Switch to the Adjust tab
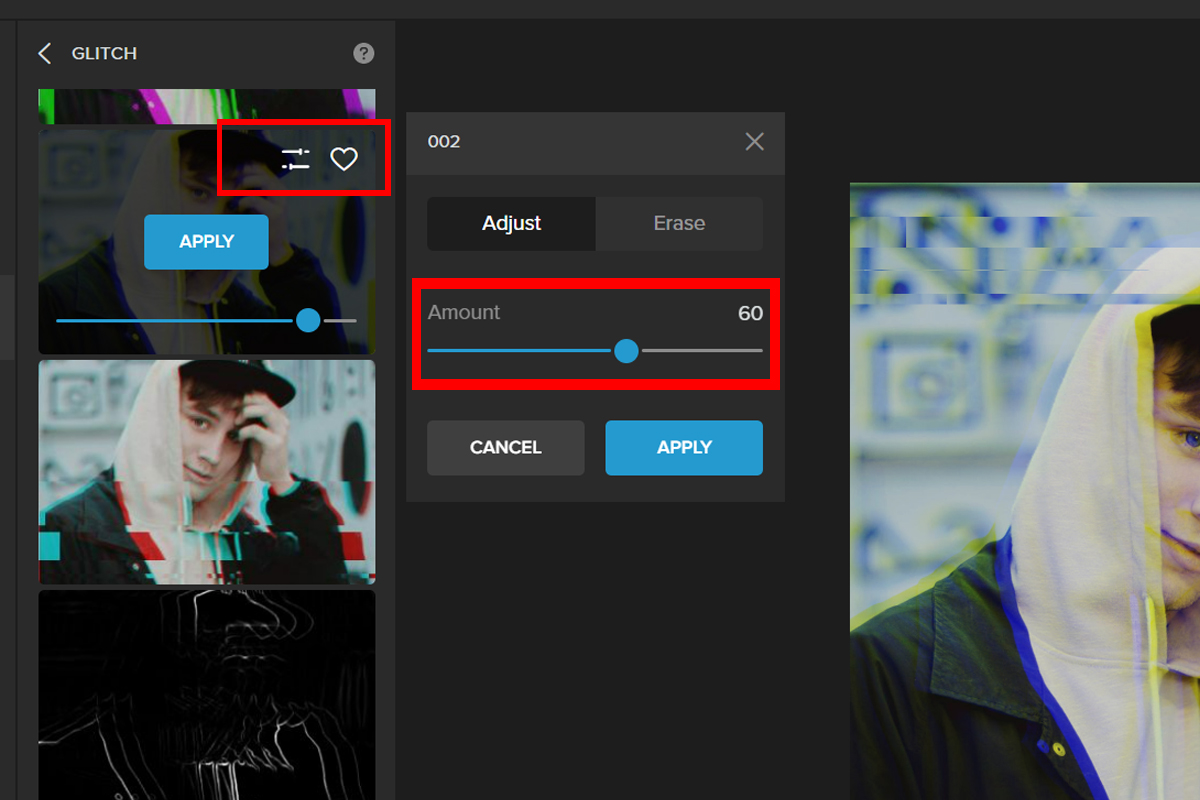Image resolution: width=1200 pixels, height=800 pixels. coord(511,223)
